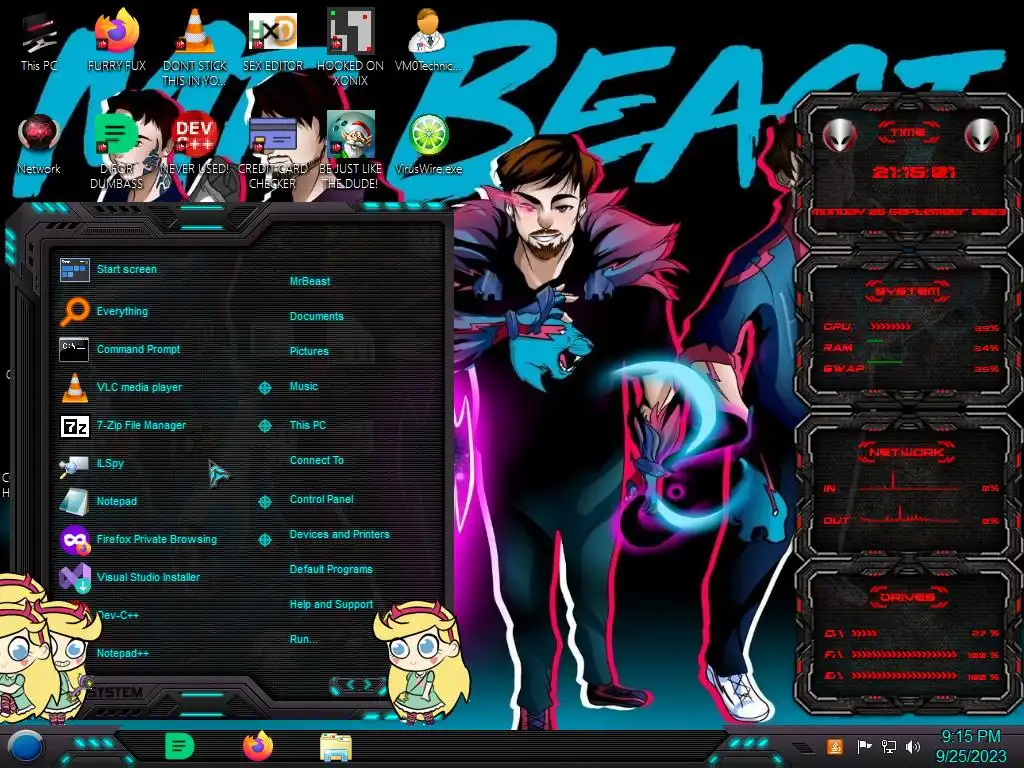Viewport: 1024px width, 768px height.
Task: Expand the Notepad jump list arrow
Action: 264,502
